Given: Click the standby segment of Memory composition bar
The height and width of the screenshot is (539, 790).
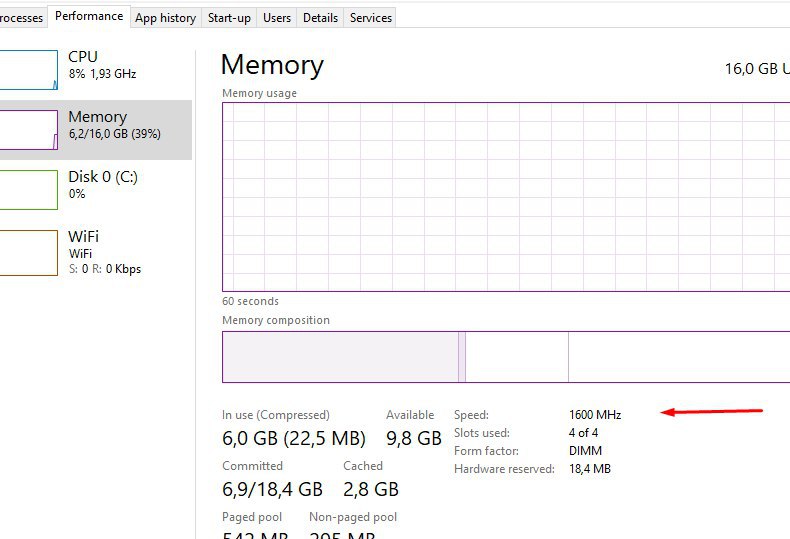Looking at the screenshot, I should (517, 357).
